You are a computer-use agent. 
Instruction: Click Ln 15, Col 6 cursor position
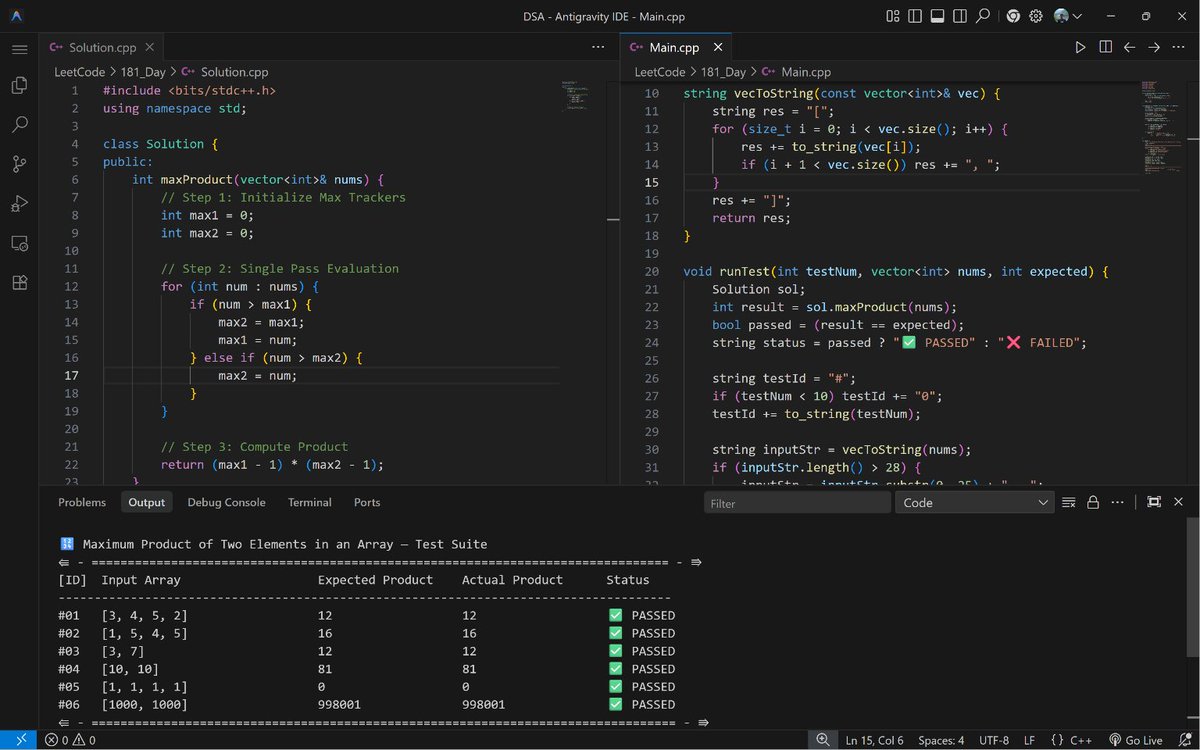[874, 740]
